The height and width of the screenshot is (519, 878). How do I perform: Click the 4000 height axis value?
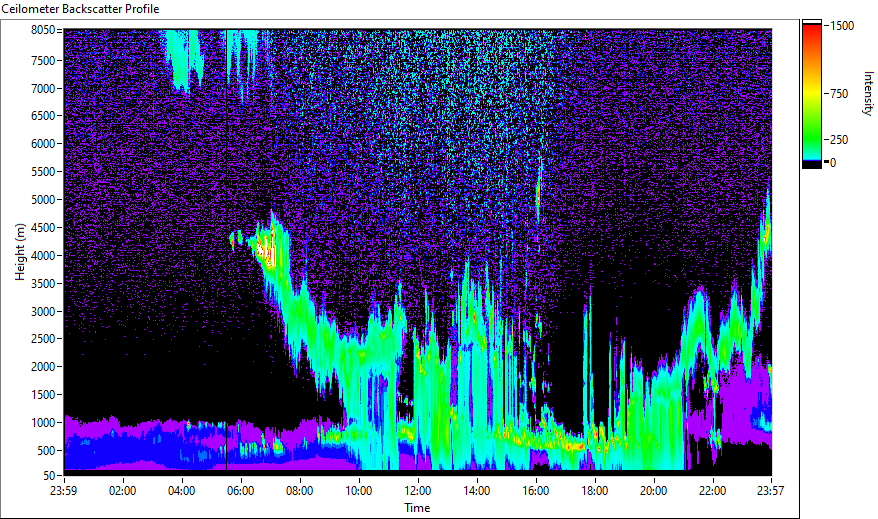43,256
